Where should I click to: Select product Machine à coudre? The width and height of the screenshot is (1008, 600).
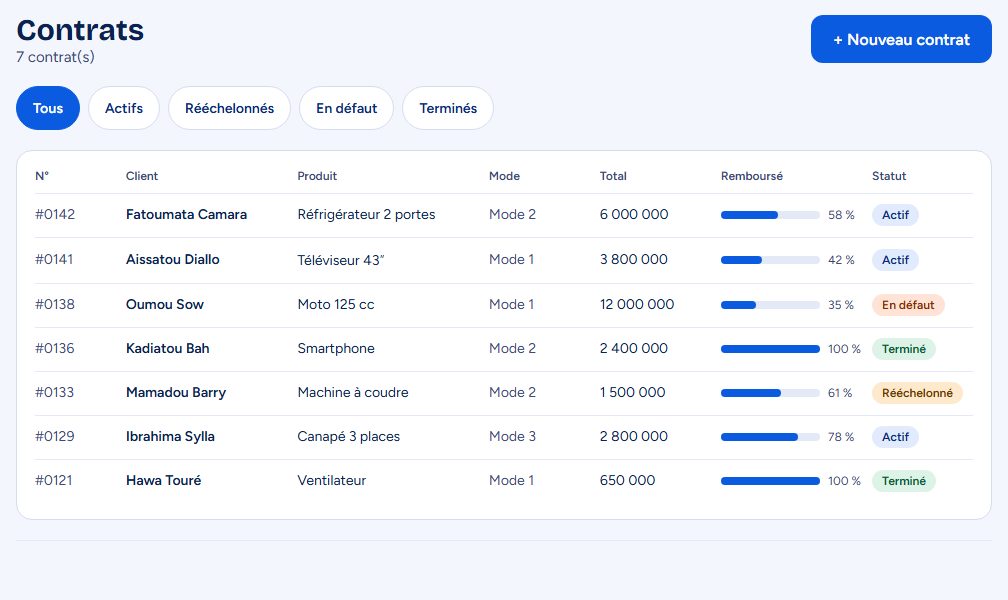(353, 393)
